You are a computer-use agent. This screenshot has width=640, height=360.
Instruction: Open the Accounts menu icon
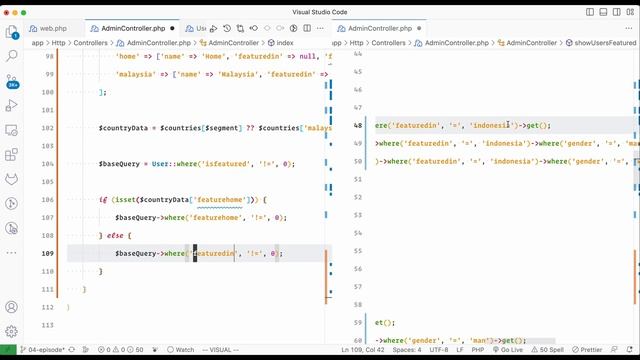pyautogui.click(x=11, y=307)
